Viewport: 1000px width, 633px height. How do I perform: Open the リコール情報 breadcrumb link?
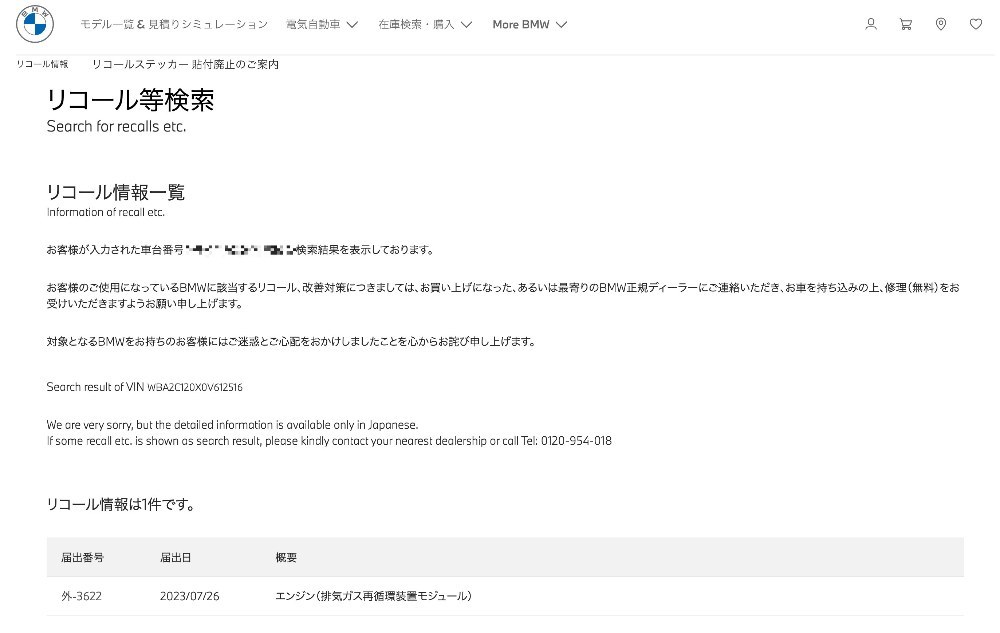(42, 64)
